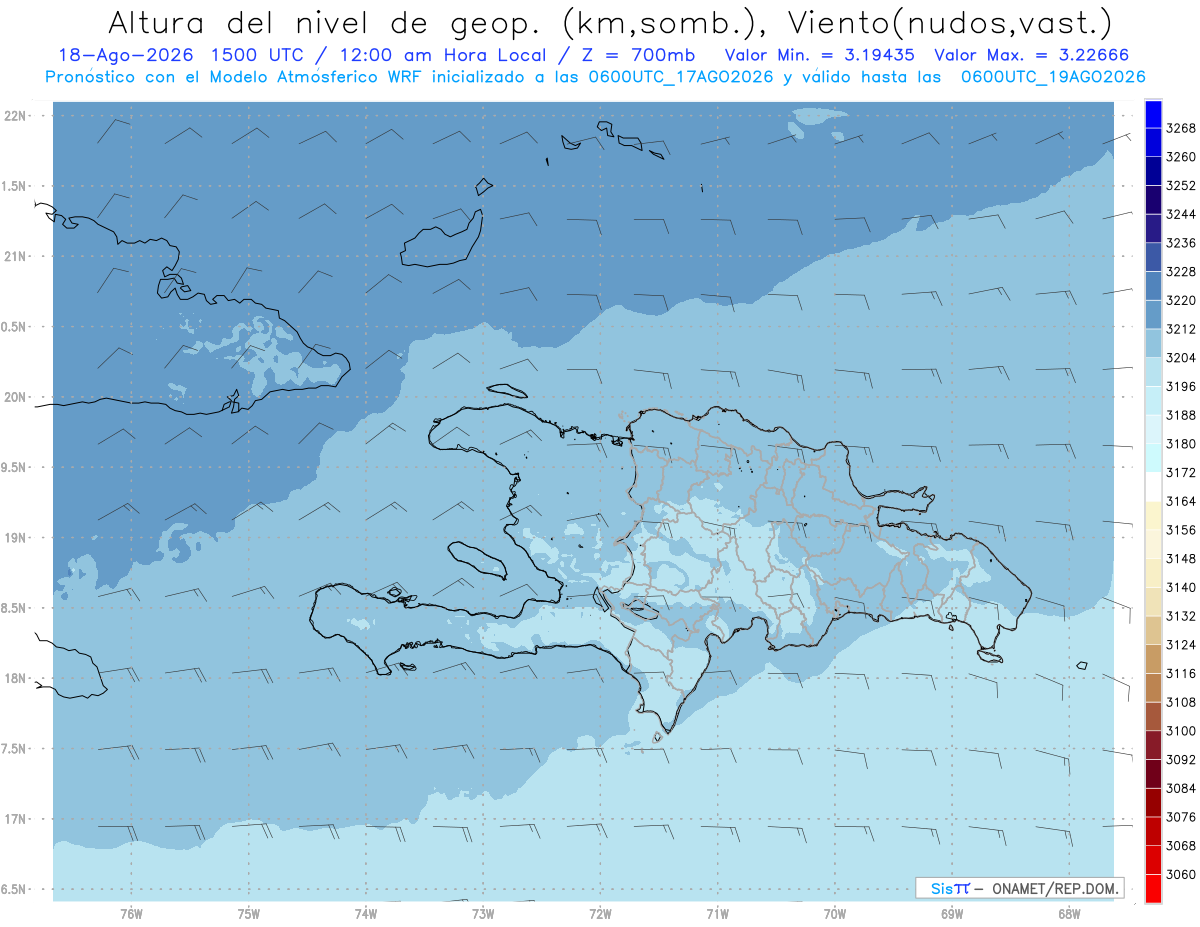Pick the legend band between 3220 and 3212
This screenshot has width=1200, height=927.
(x=1153, y=315)
